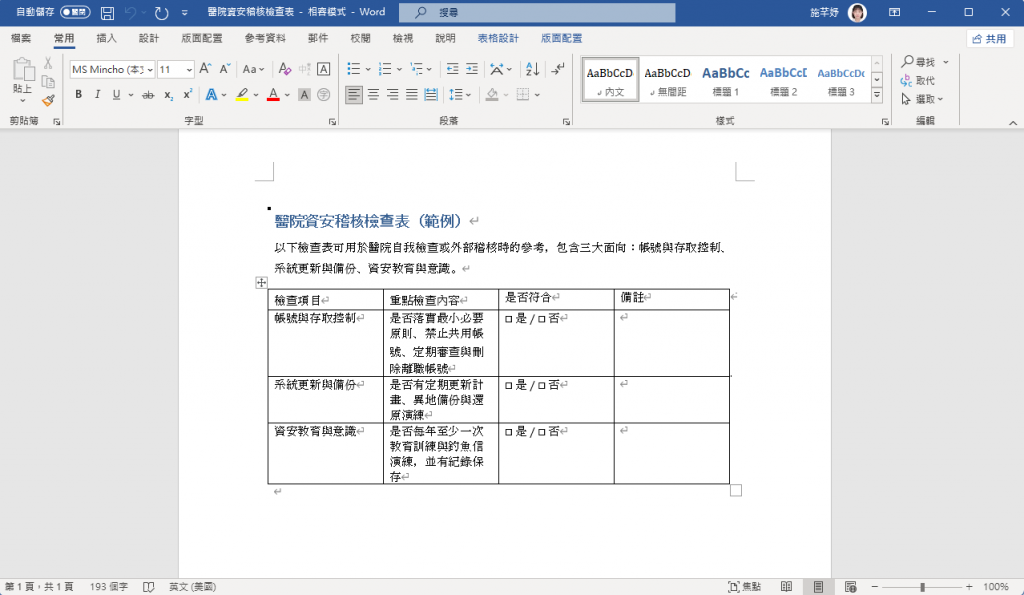Image resolution: width=1024 pixels, height=595 pixels.
Task: Apply superscript formatting
Action: click(187, 95)
